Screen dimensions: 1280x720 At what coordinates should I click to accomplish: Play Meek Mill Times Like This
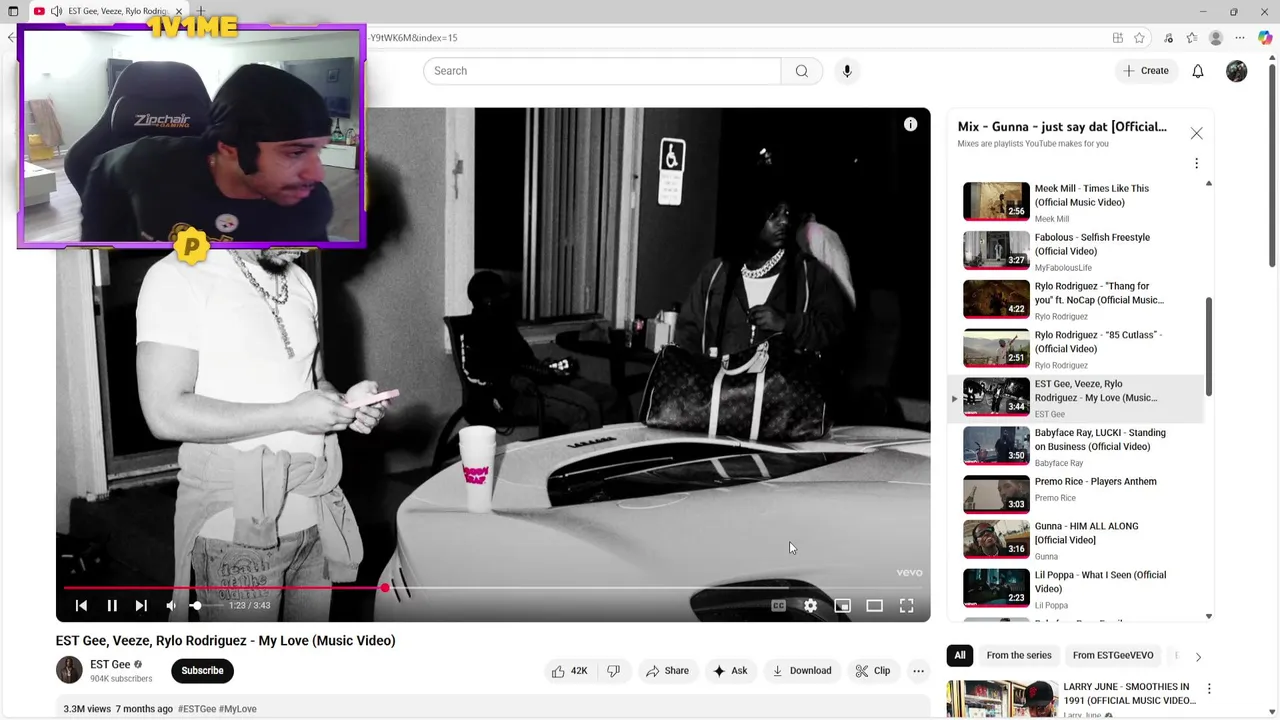1075,201
